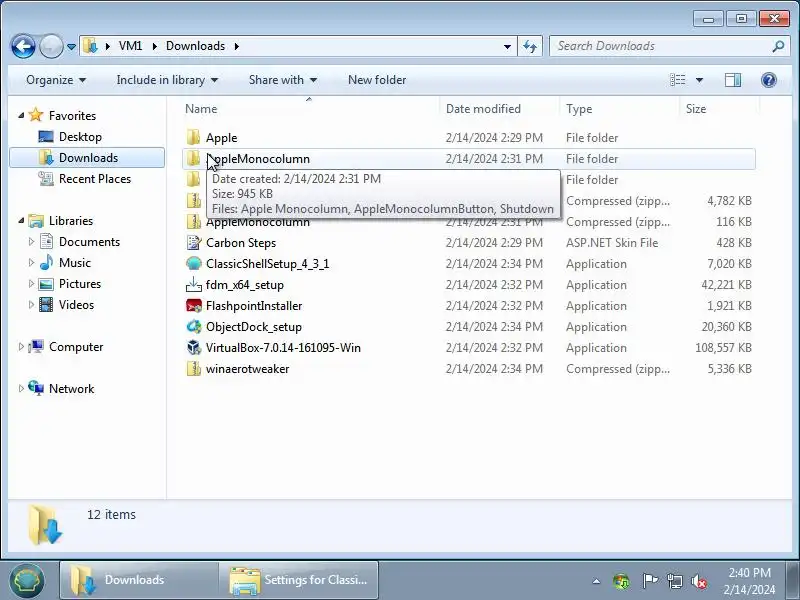Sort by the Size column header
800x600 pixels.
(x=719, y=109)
